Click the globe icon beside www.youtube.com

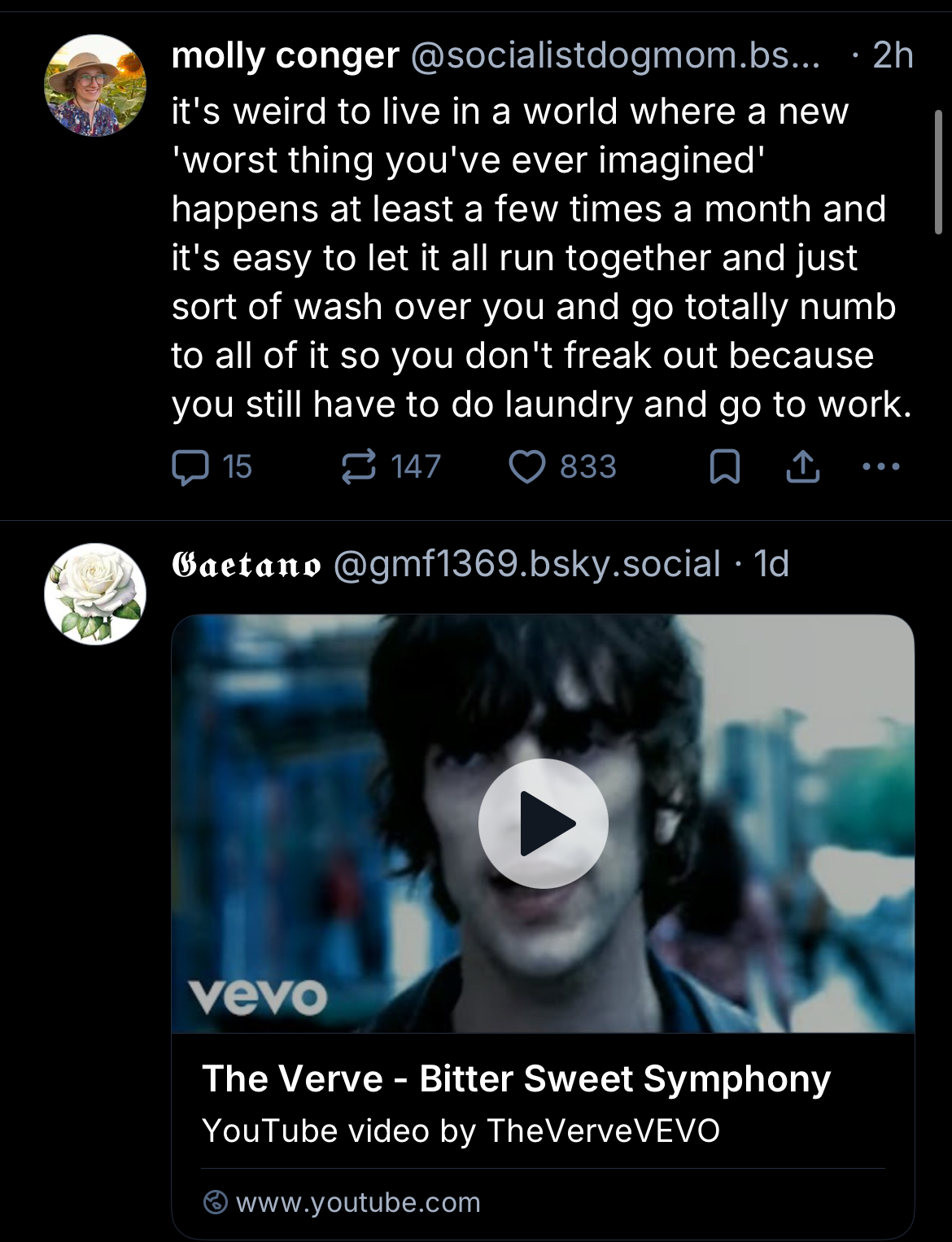(x=215, y=1202)
